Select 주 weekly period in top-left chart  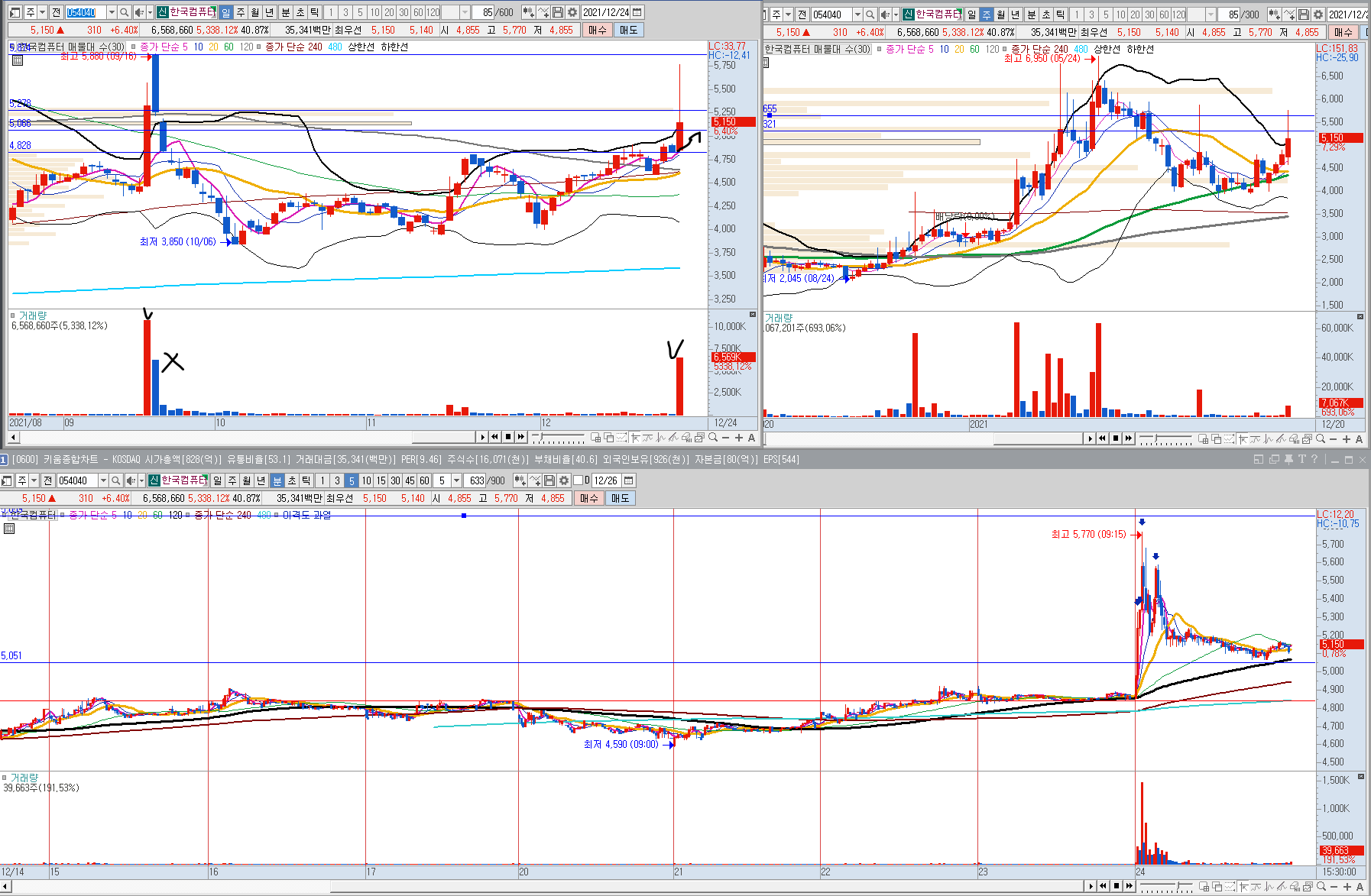click(x=241, y=12)
